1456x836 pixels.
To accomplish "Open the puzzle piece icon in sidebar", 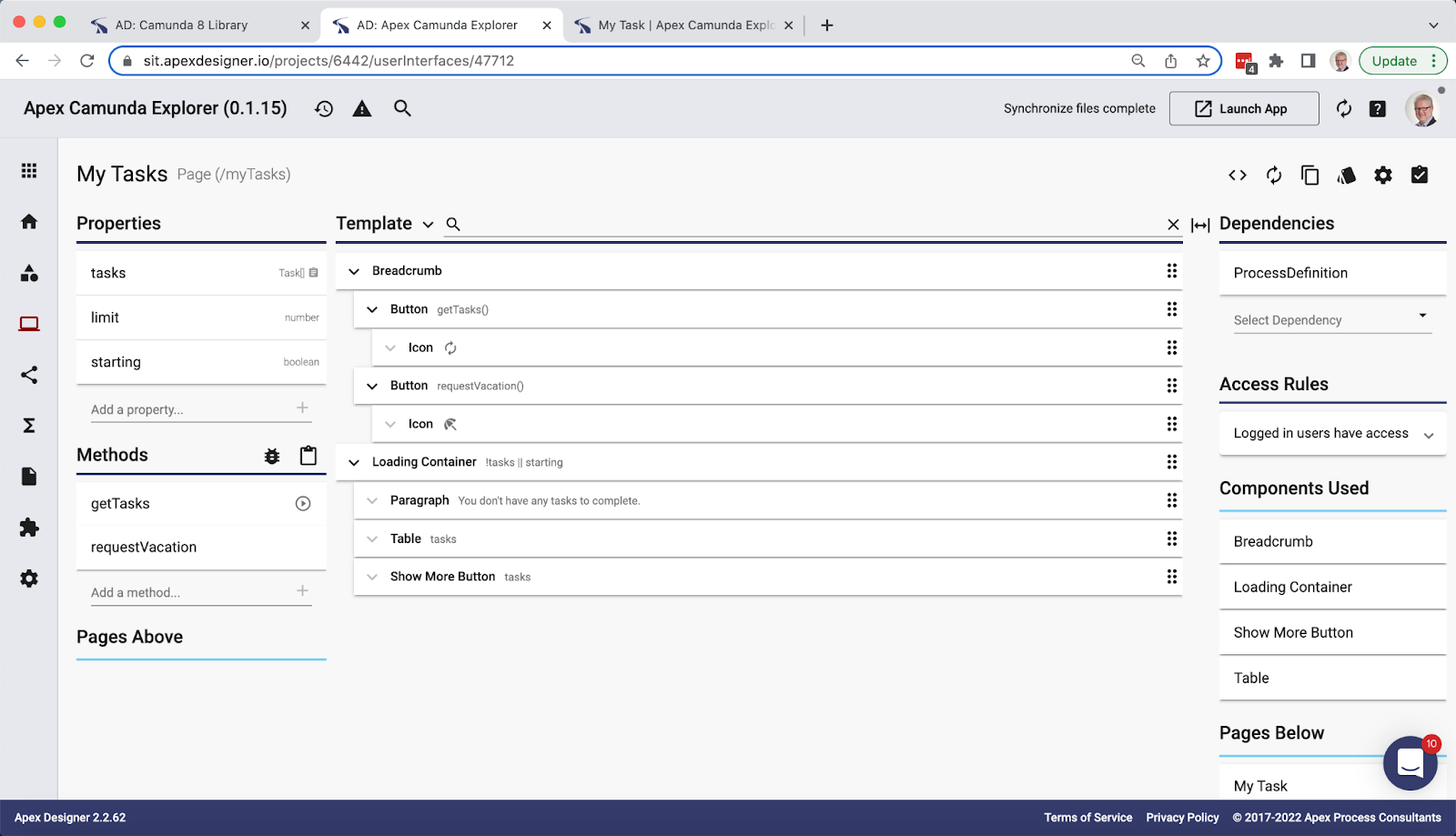I will [29, 528].
